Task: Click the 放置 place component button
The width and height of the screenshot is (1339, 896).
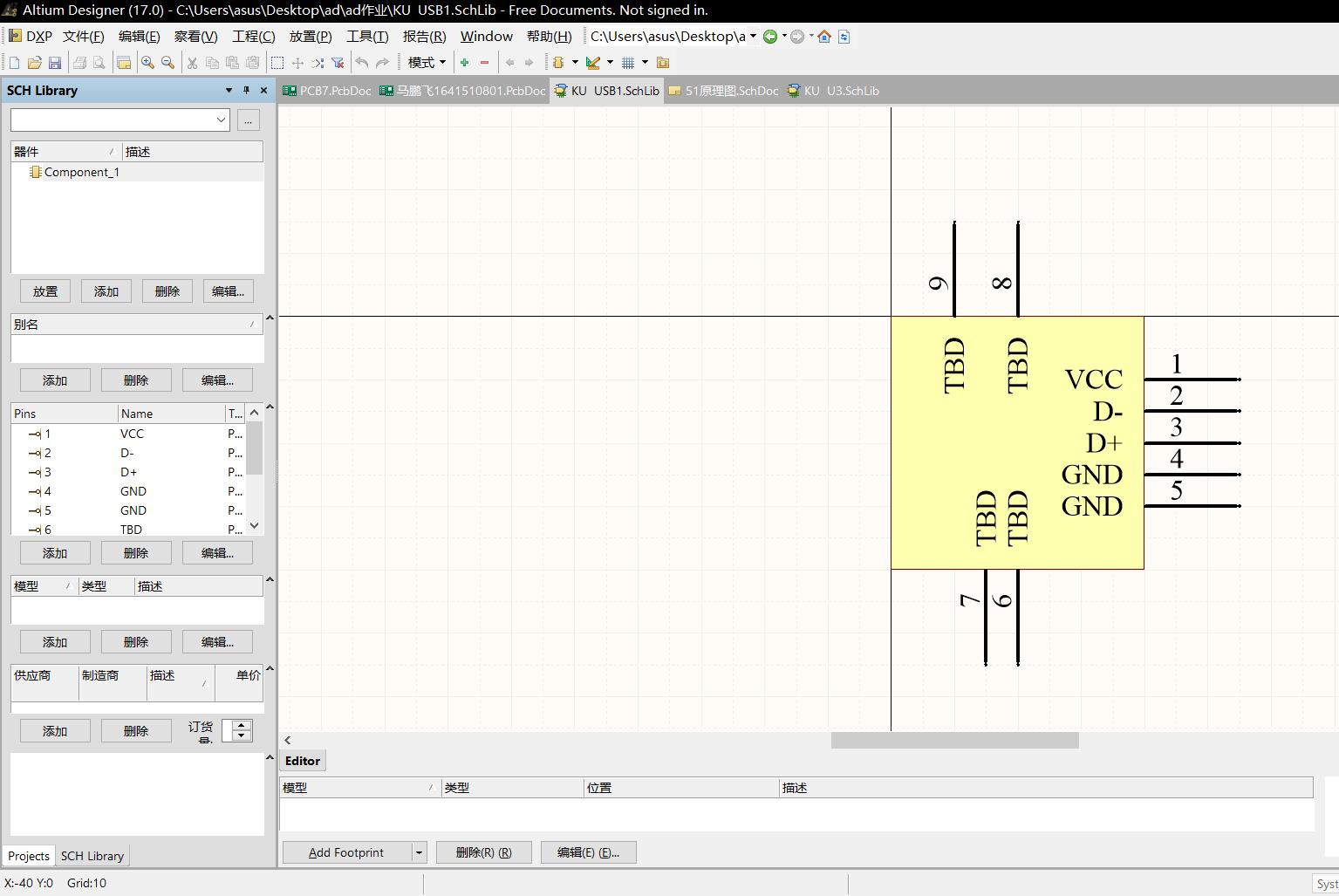Action: coord(45,291)
